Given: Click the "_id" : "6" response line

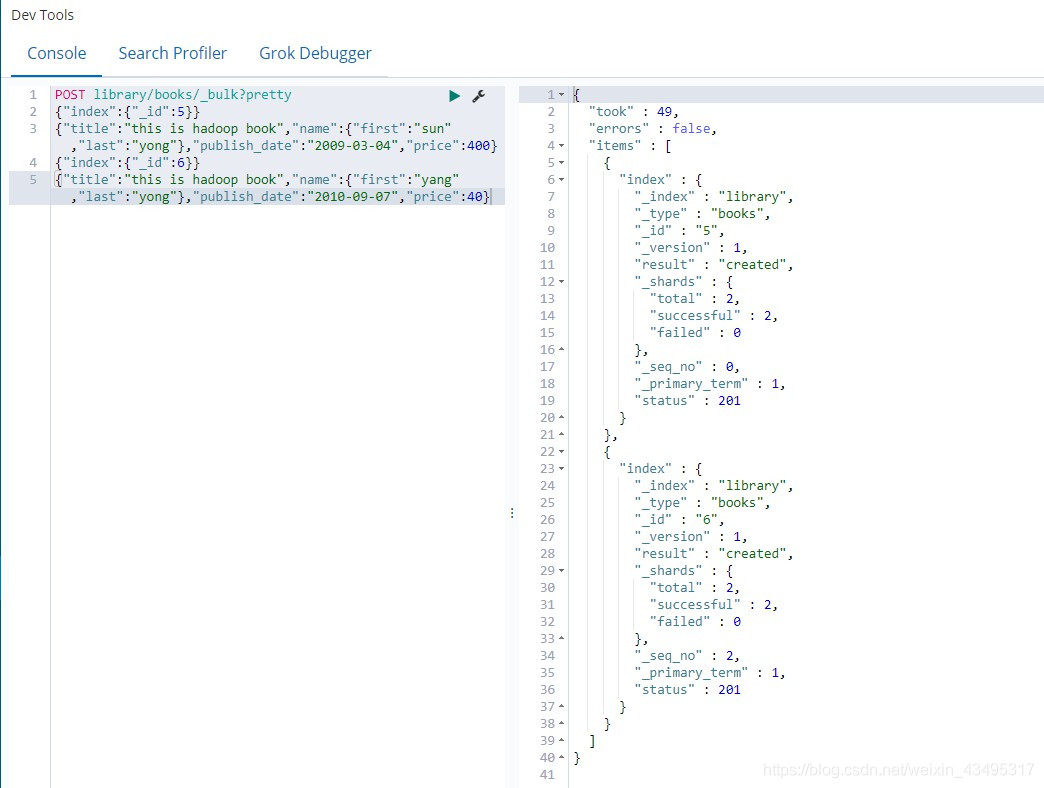Looking at the screenshot, I should click(x=679, y=520).
